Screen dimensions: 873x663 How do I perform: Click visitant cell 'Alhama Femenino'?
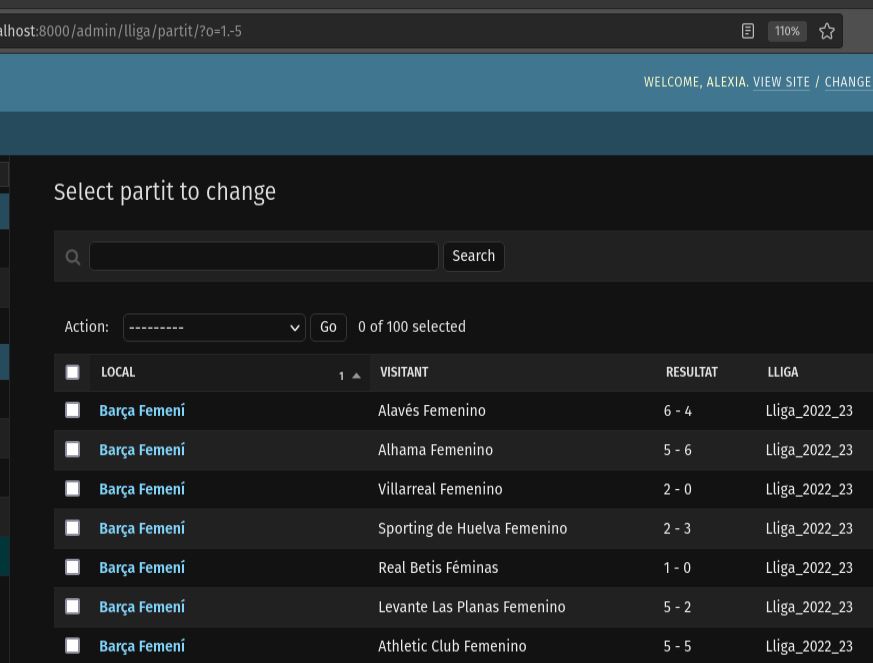(x=435, y=450)
